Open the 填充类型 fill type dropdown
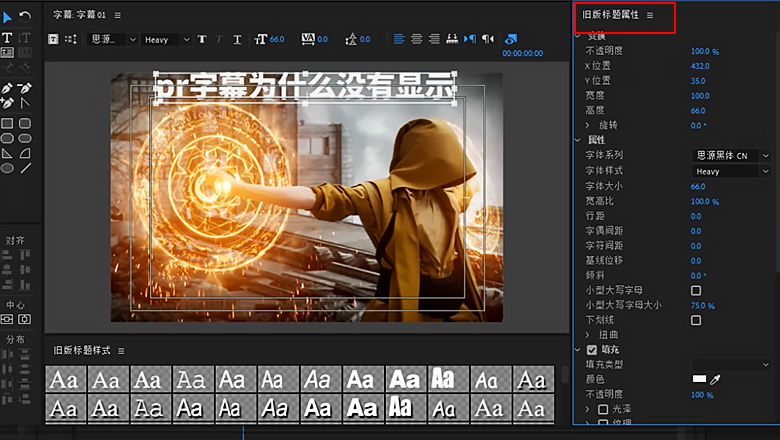This screenshot has height=440, width=780. coord(731,364)
